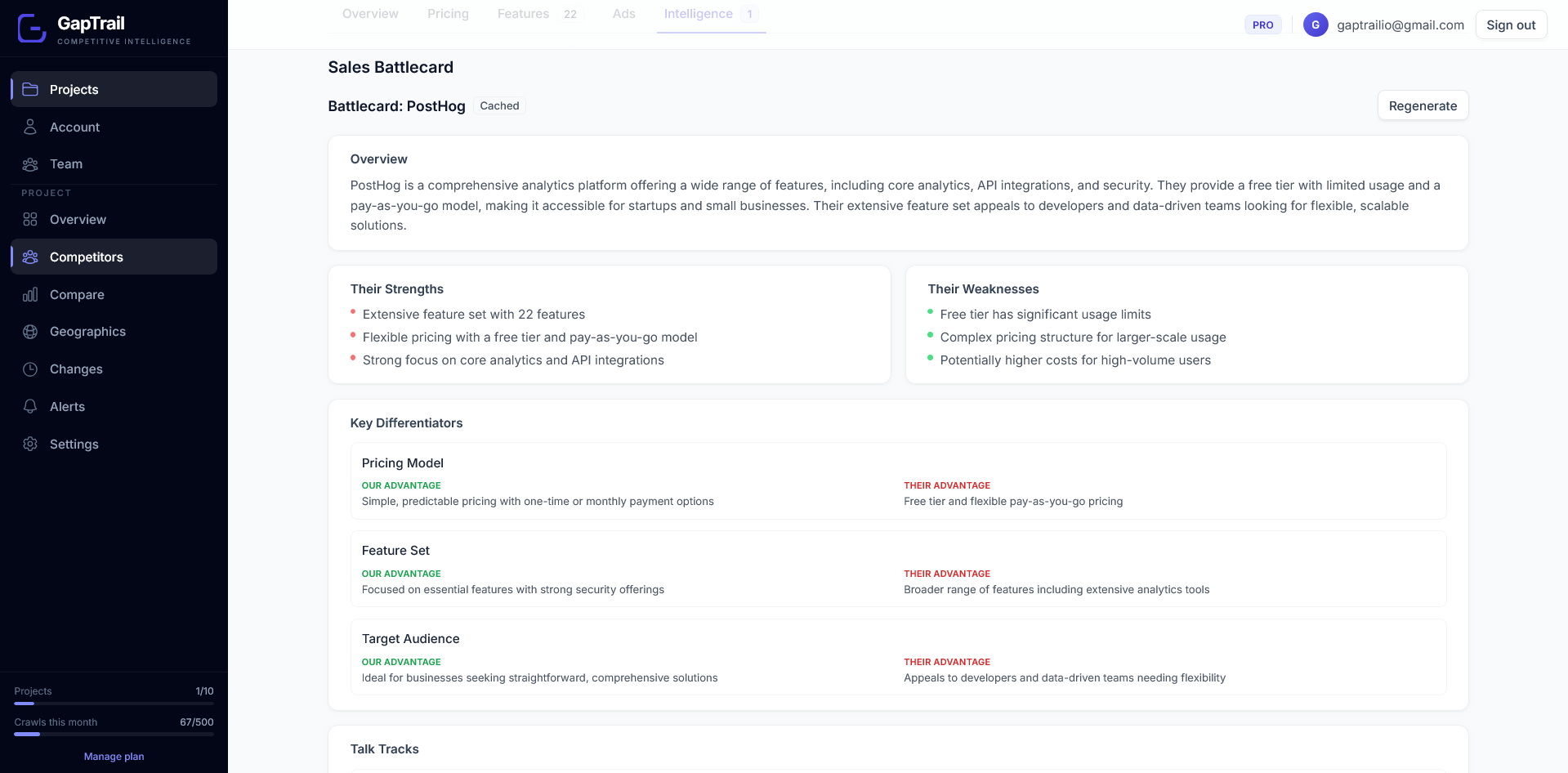This screenshot has width=1568, height=773.
Task: Open the Manage plan link
Action: [114, 757]
